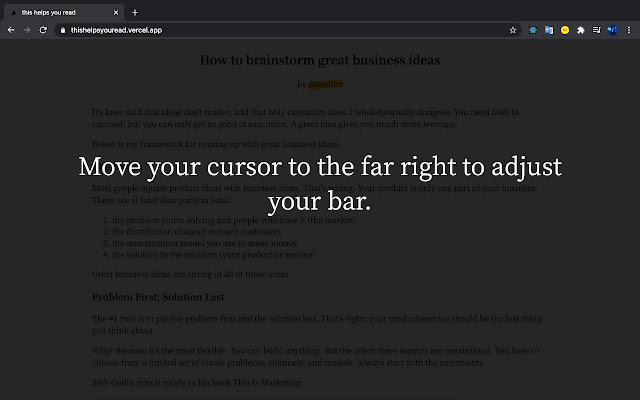Click 'Seth Godin puts it nicely' sentence

pyautogui.click(x=197, y=383)
